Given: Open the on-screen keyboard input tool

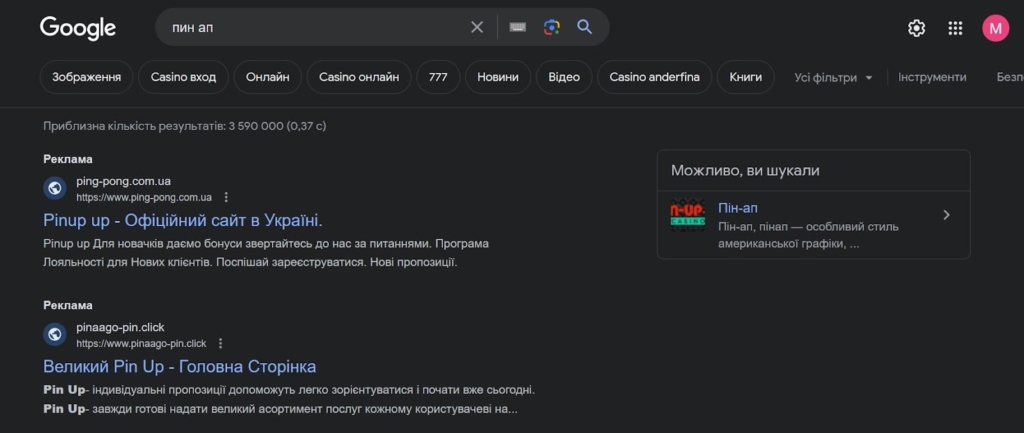Looking at the screenshot, I should pyautogui.click(x=517, y=27).
